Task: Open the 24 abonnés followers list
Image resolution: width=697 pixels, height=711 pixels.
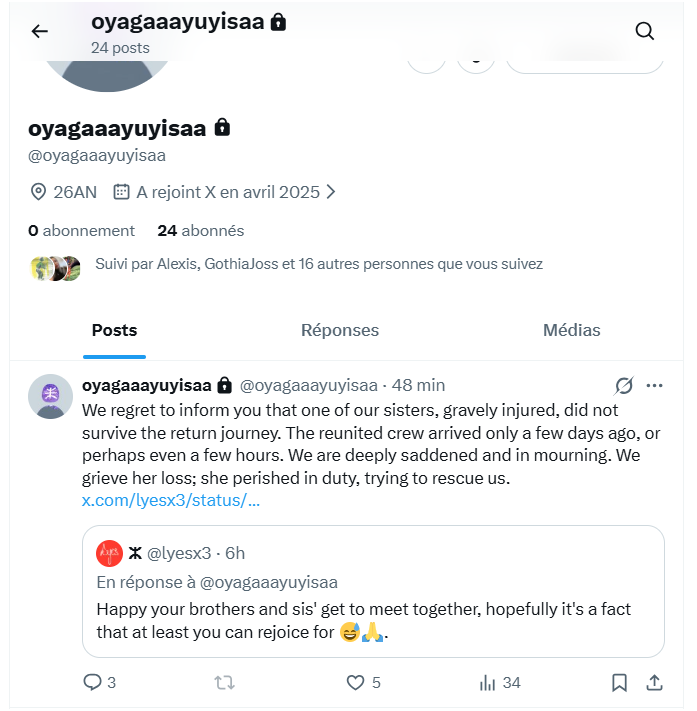Action: point(200,230)
